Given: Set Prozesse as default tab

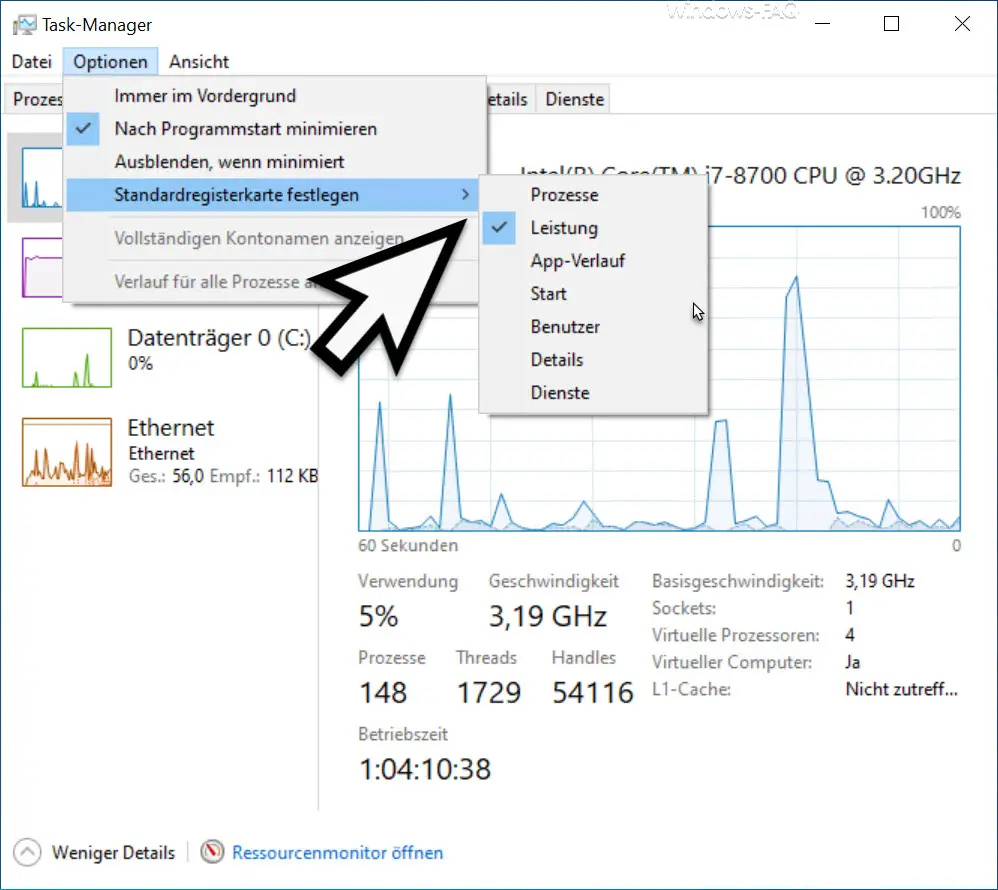Looking at the screenshot, I should [x=593, y=195].
